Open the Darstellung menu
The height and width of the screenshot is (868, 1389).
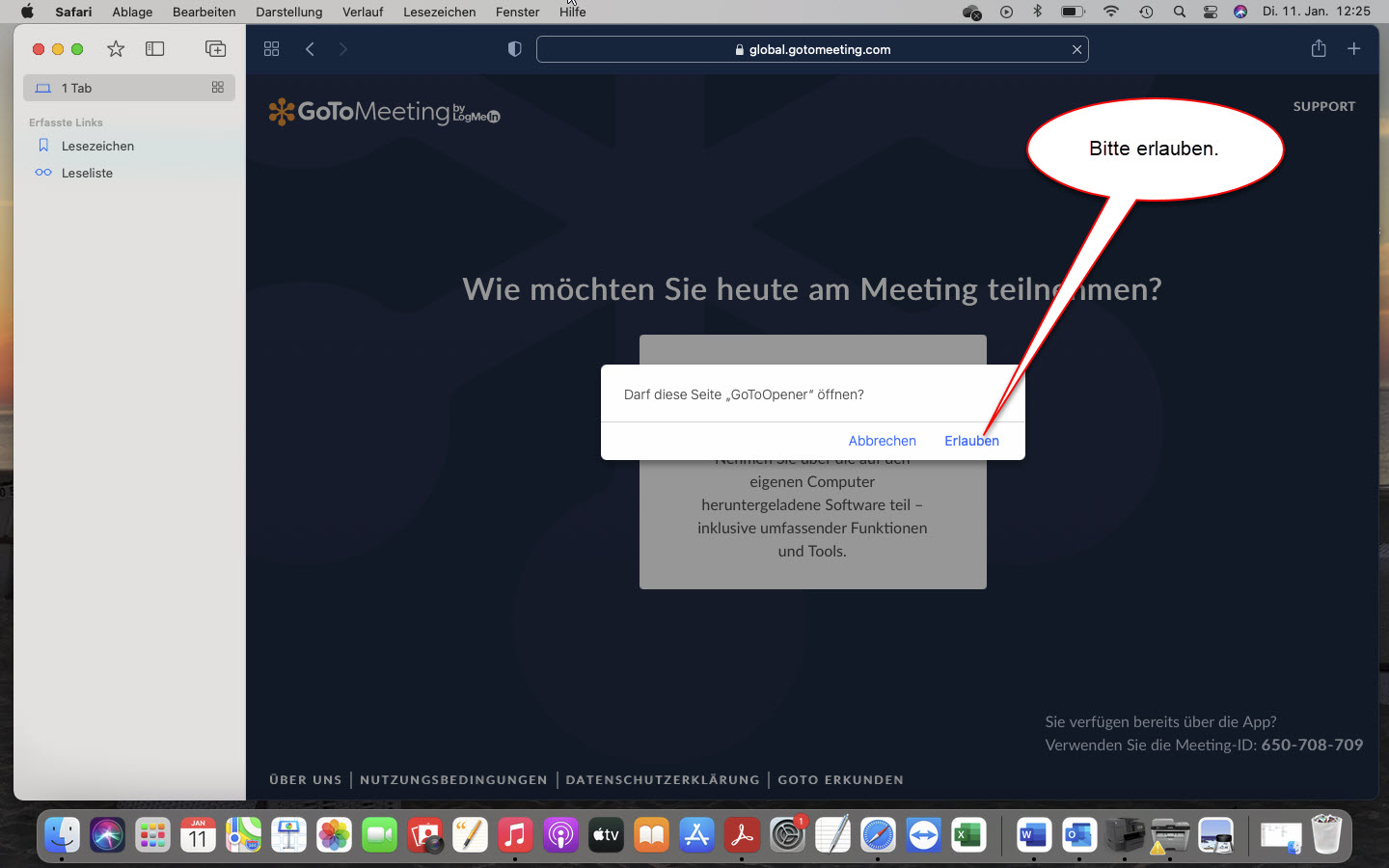point(288,12)
